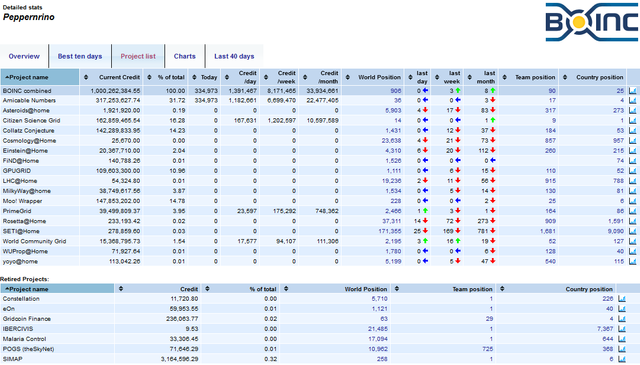Click chart icon in Einstein@Home row
The height and width of the screenshot is (365, 640).
[x=633, y=151]
